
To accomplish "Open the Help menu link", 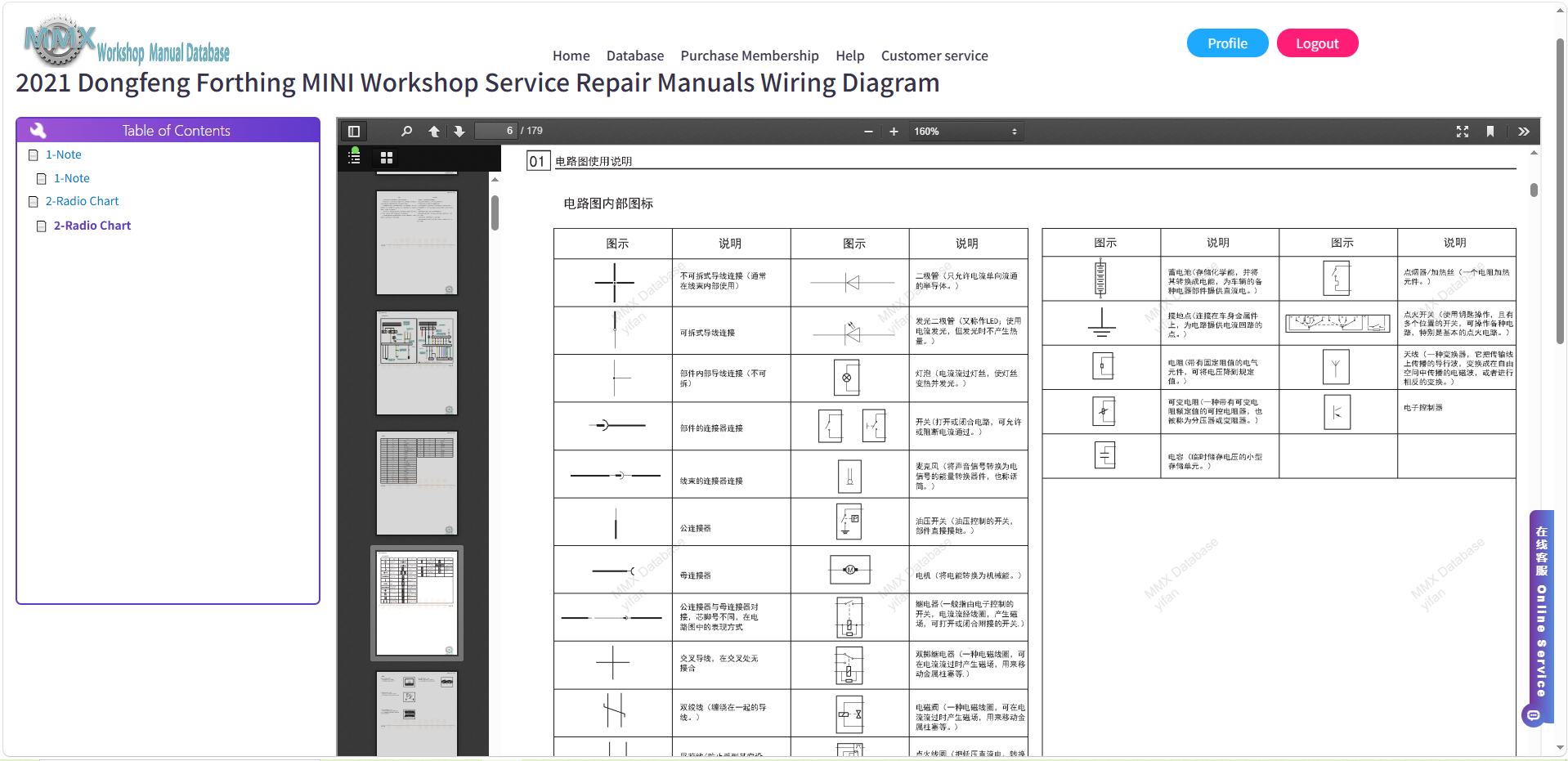I will [850, 56].
